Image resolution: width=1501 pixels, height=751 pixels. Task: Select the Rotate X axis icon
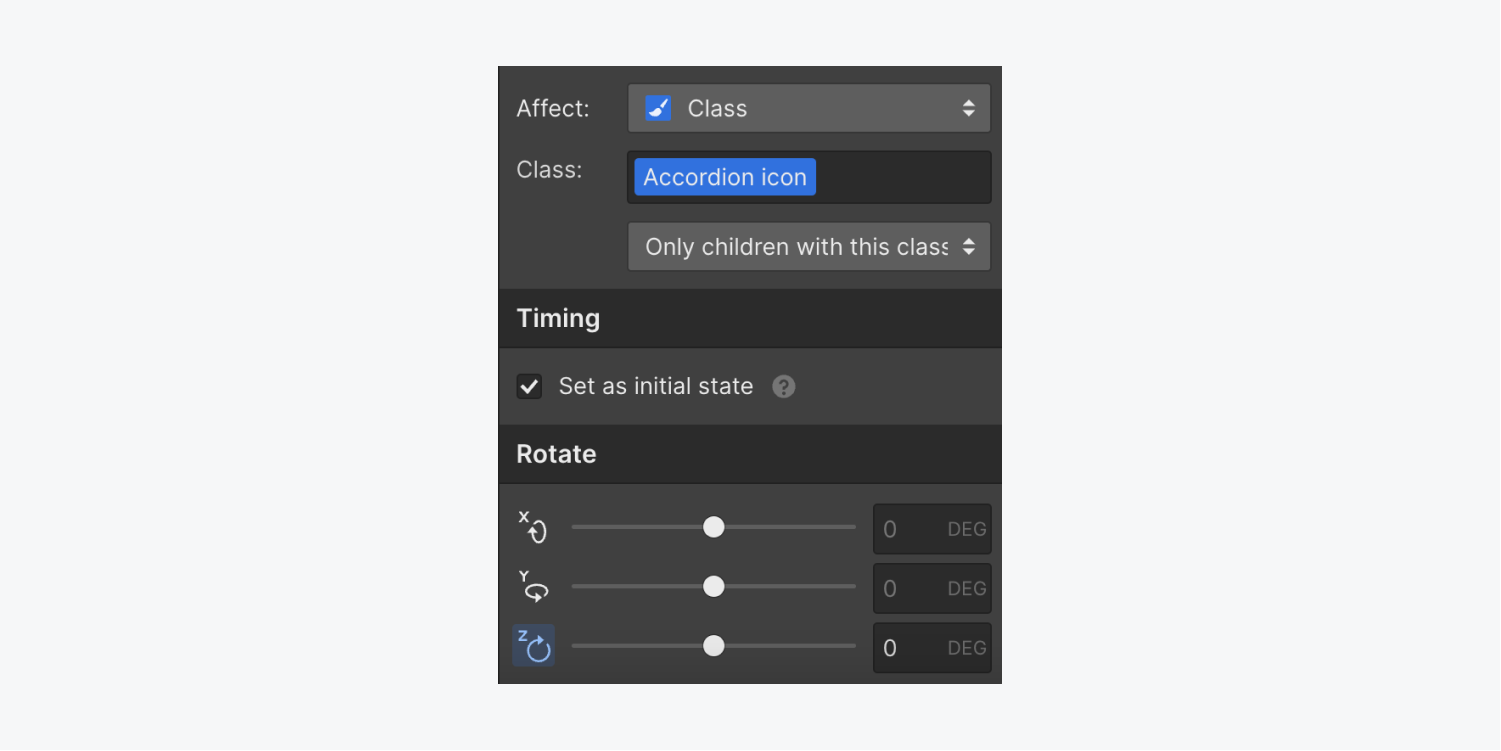pyautogui.click(x=533, y=527)
